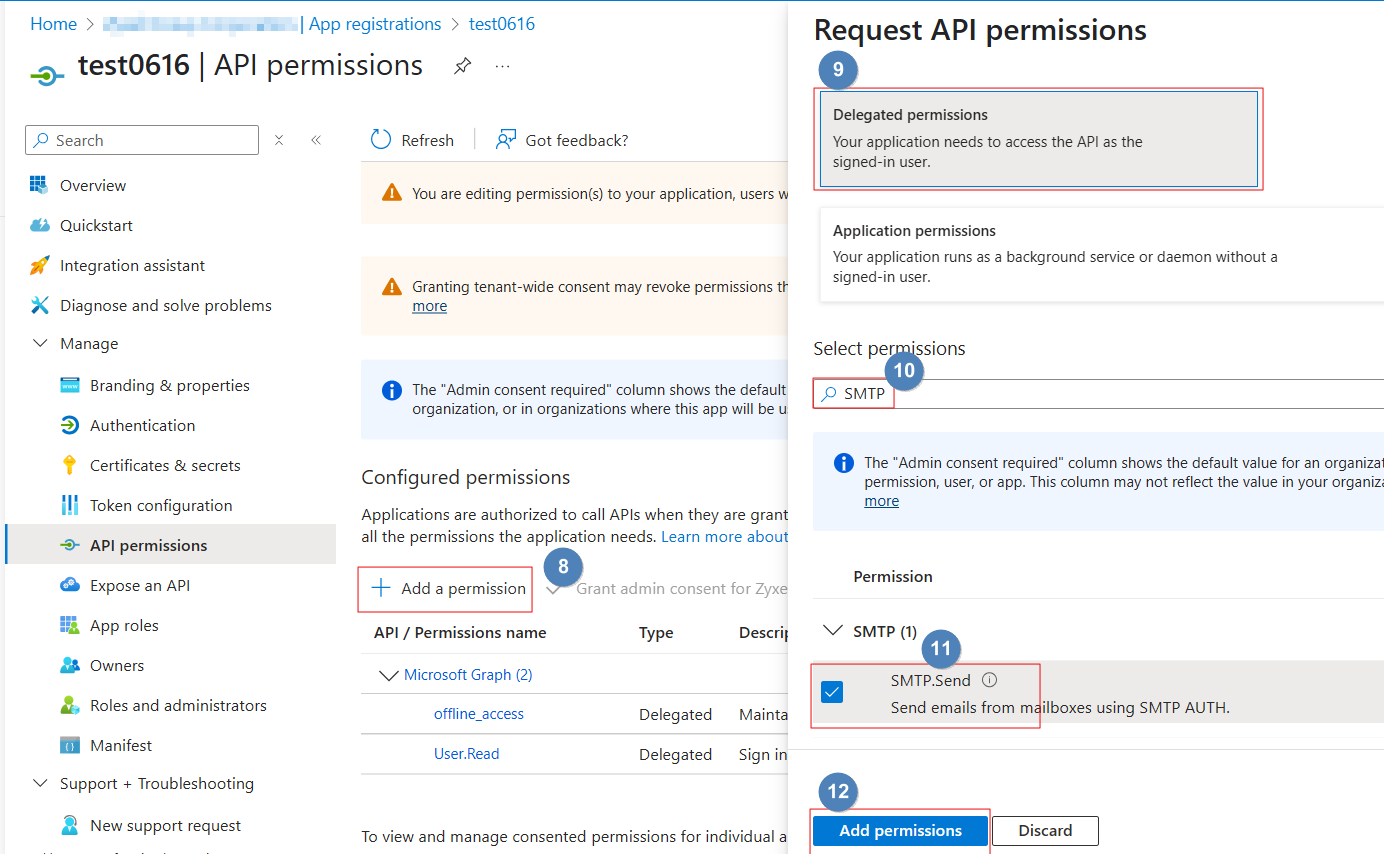
Task: Click the Diagnose and solve problems wrench icon
Action: [x=39, y=305]
